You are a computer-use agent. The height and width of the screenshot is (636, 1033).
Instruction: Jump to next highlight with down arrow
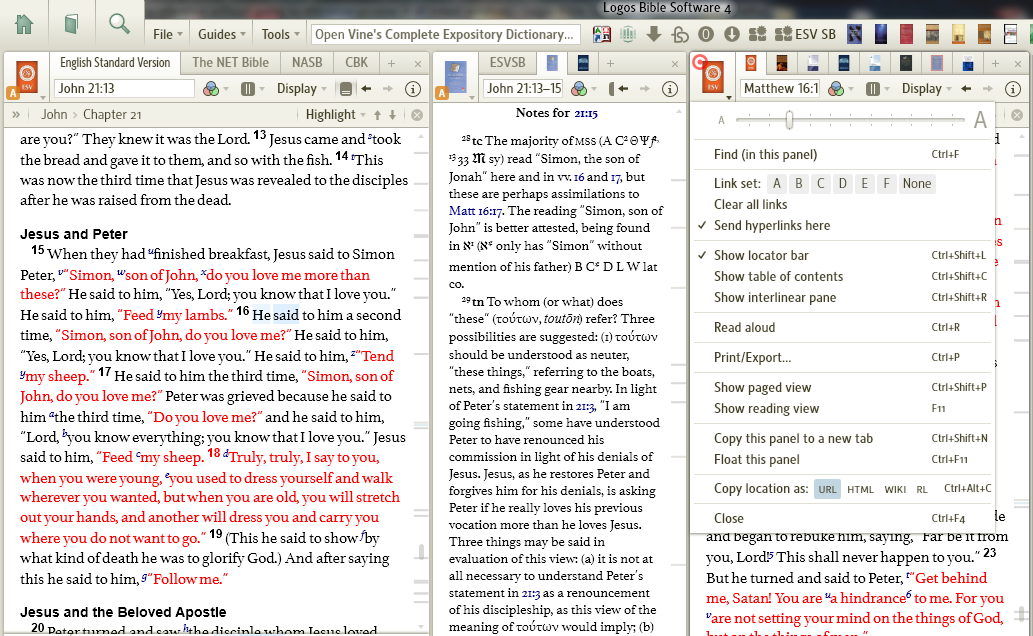(x=393, y=115)
